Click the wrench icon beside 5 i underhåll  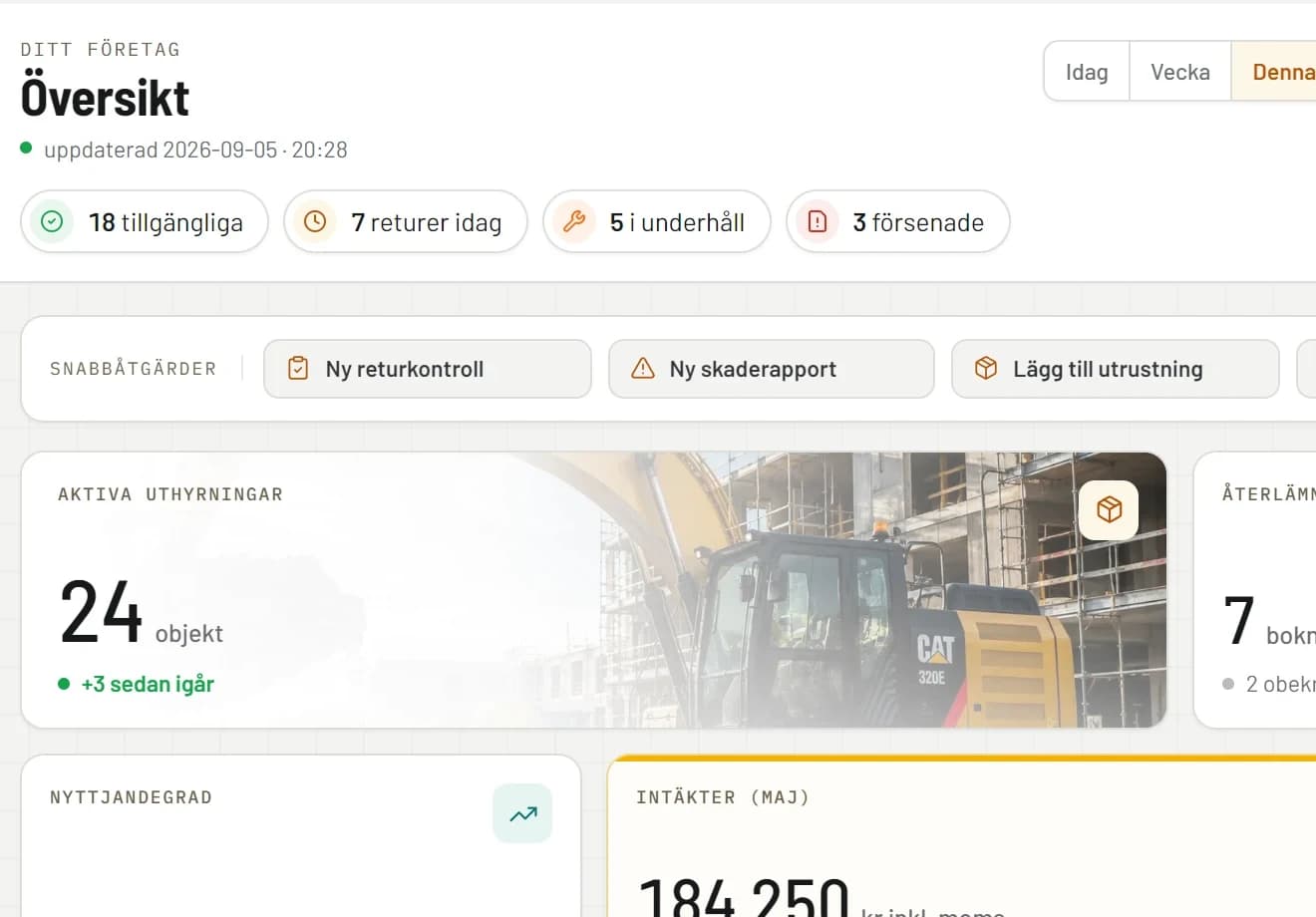[574, 221]
